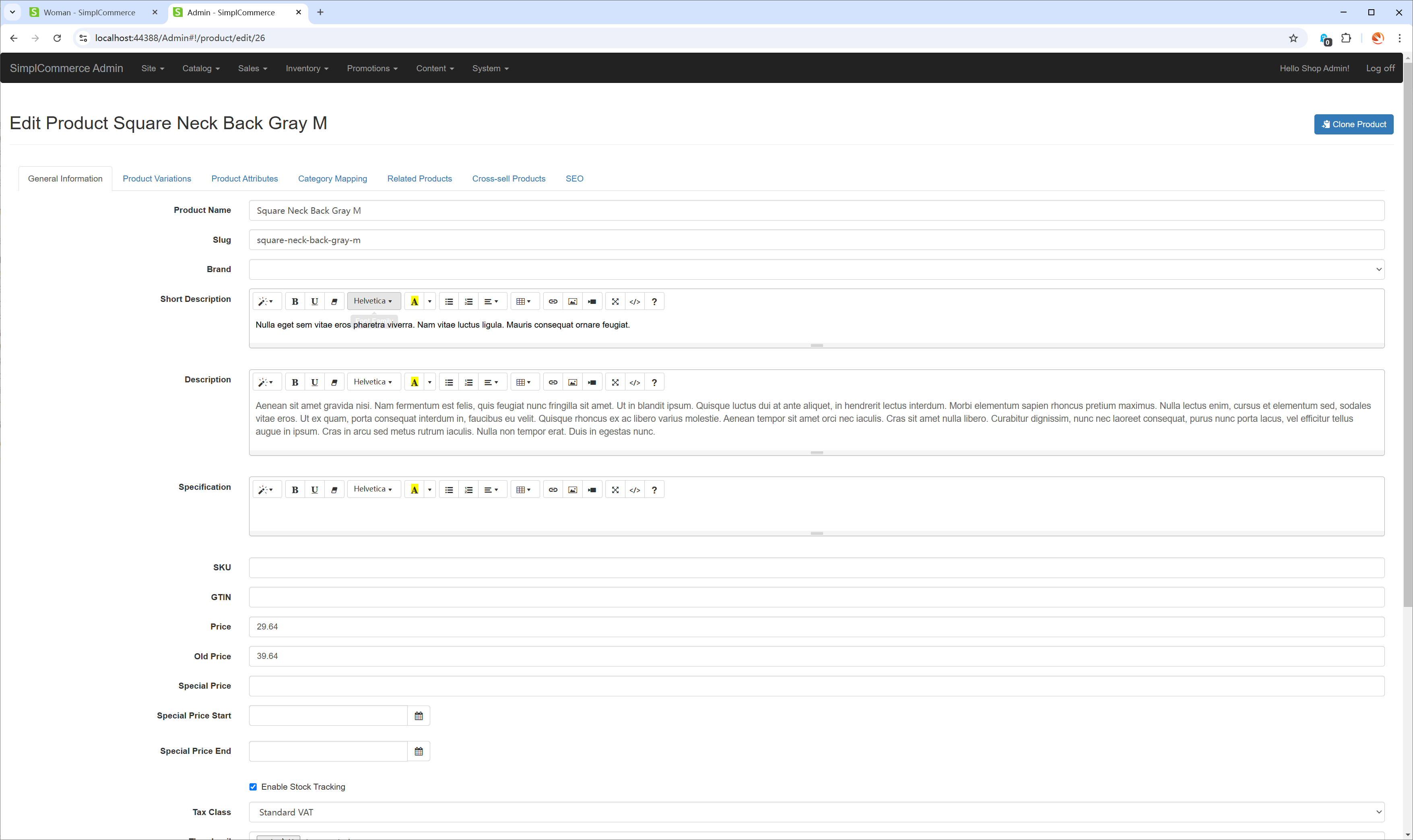Open Helvetica font dropdown in Specification editor
The height and width of the screenshot is (840, 1413).
point(373,489)
